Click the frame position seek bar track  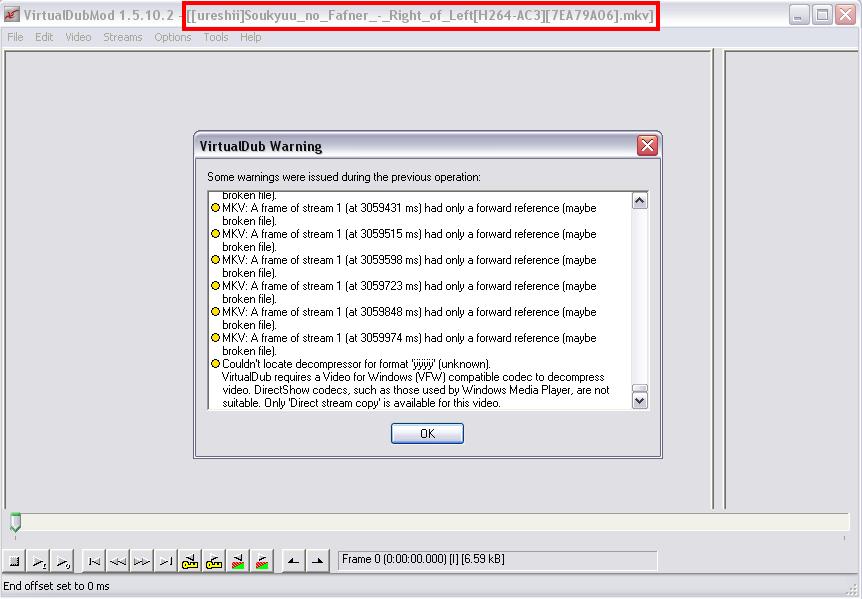click(430, 522)
